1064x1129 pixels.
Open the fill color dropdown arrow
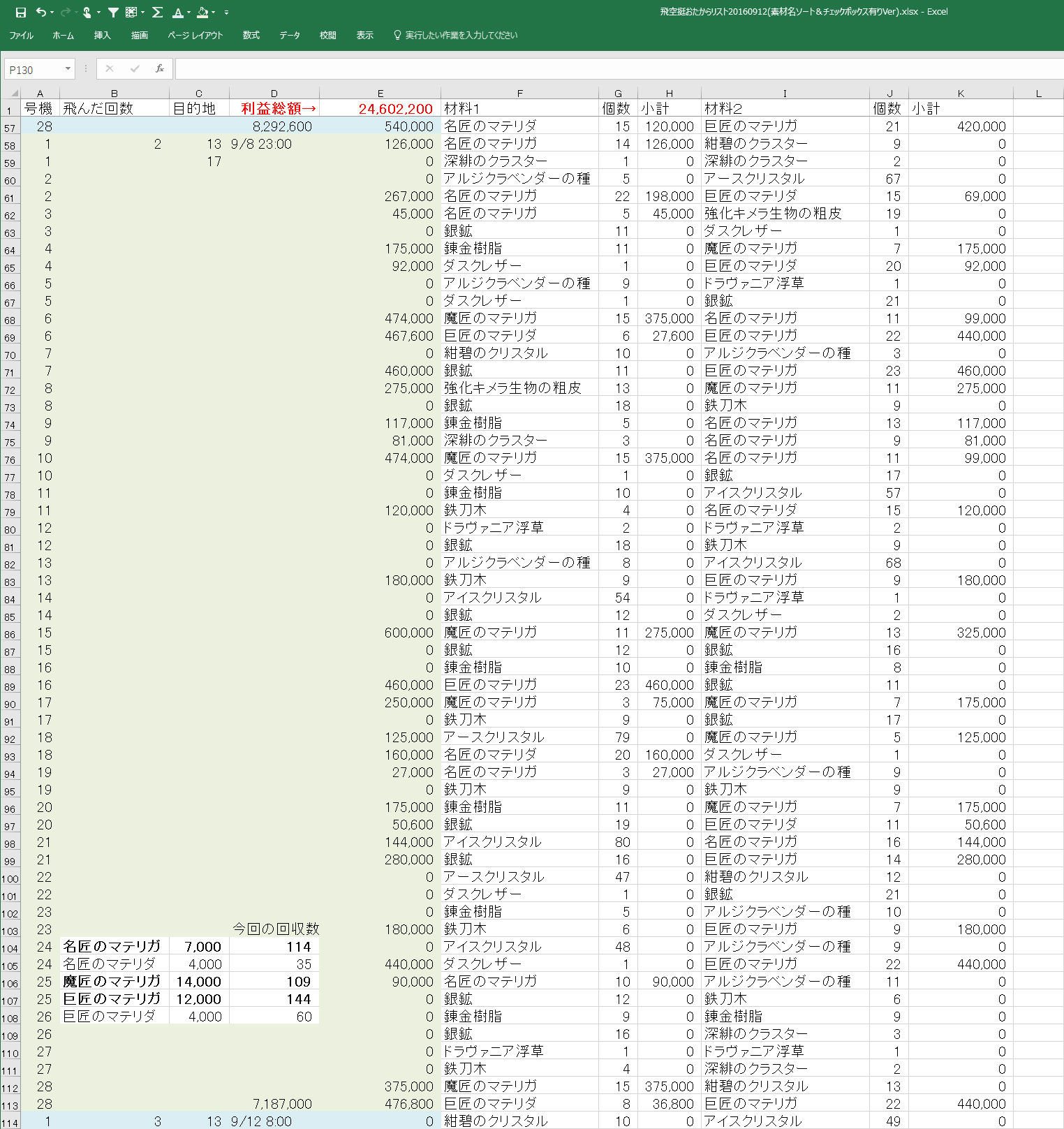(x=214, y=13)
